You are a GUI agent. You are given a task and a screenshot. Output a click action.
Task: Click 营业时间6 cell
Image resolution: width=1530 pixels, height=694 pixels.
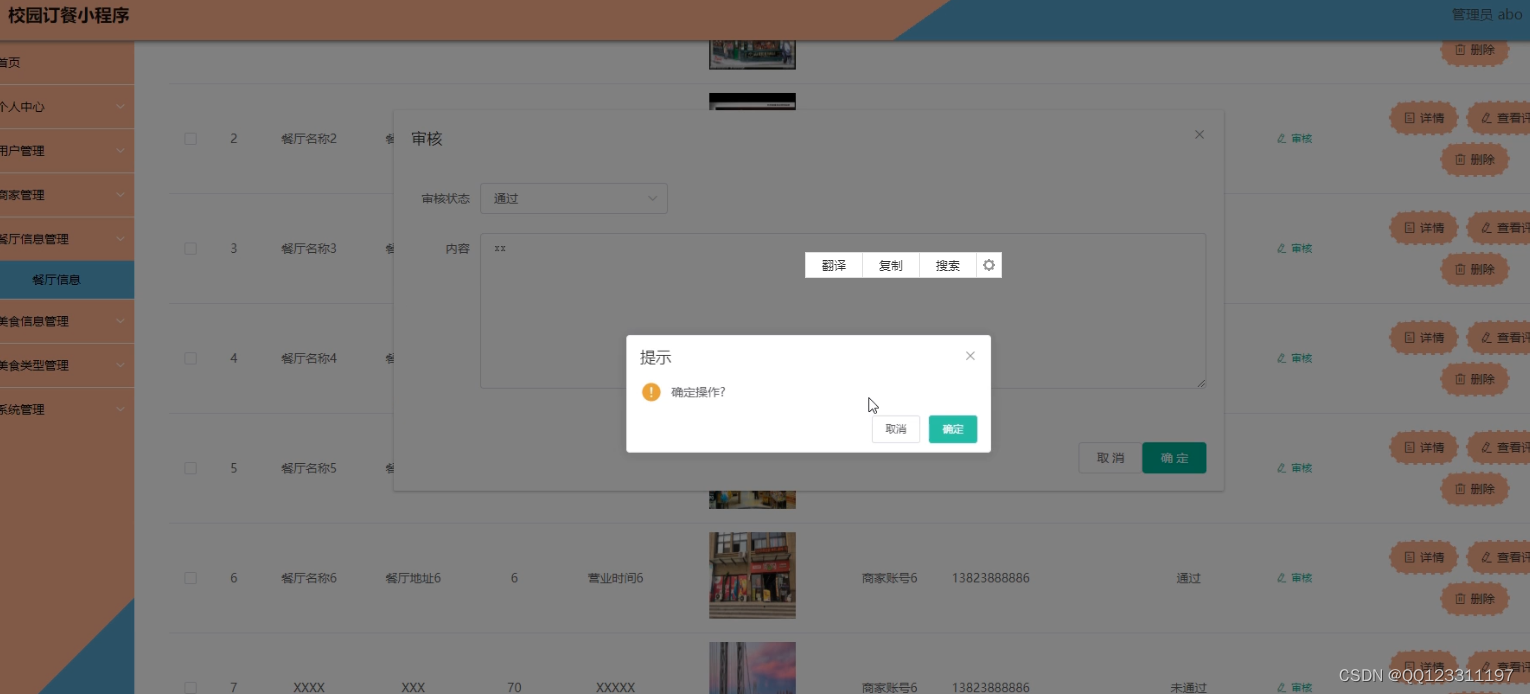[615, 578]
